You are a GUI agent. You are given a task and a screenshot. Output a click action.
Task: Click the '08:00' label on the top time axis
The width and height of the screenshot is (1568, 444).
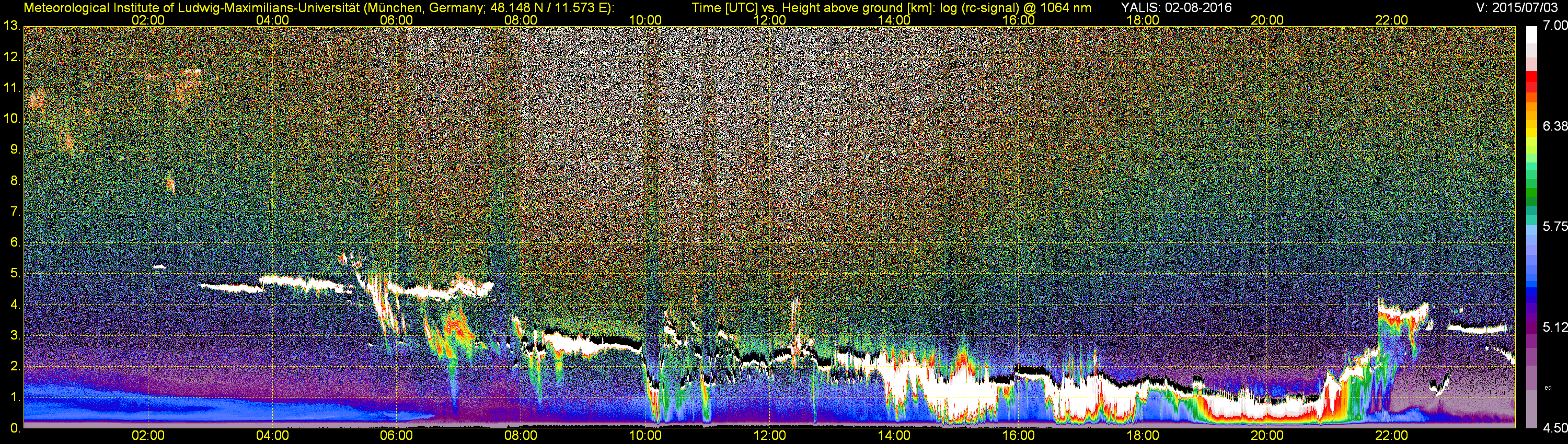(521, 20)
